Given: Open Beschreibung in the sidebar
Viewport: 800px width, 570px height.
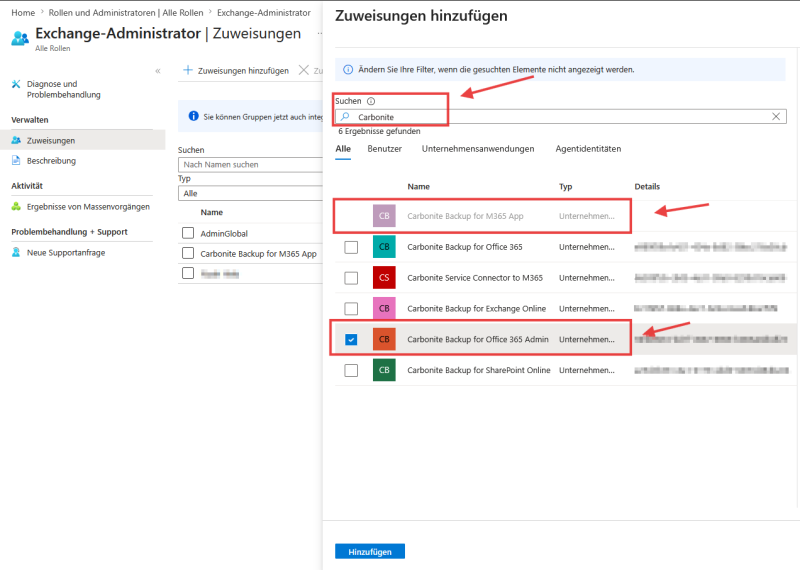Looking at the screenshot, I should pyautogui.click(x=51, y=161).
